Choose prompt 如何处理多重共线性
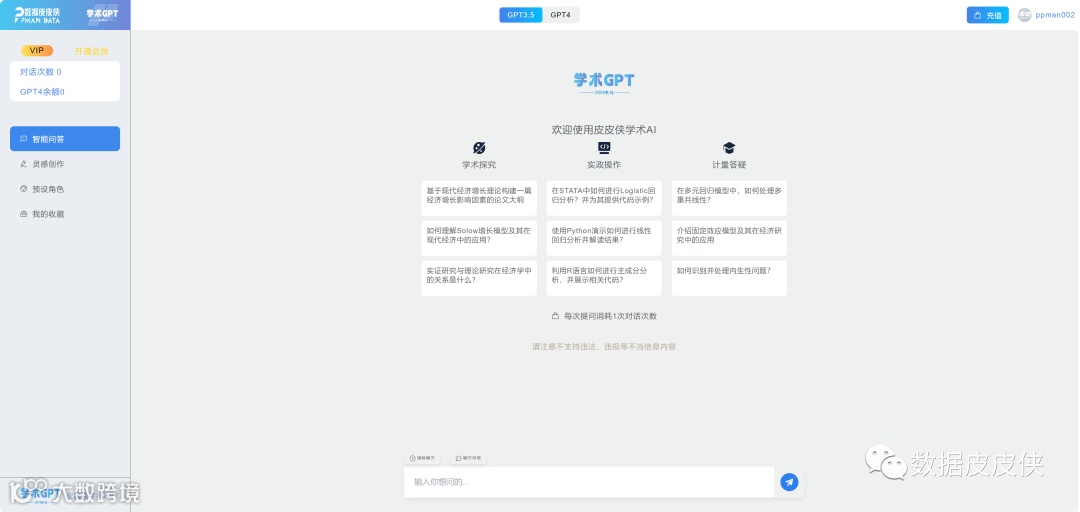This screenshot has height=512, width=1080. (x=729, y=198)
